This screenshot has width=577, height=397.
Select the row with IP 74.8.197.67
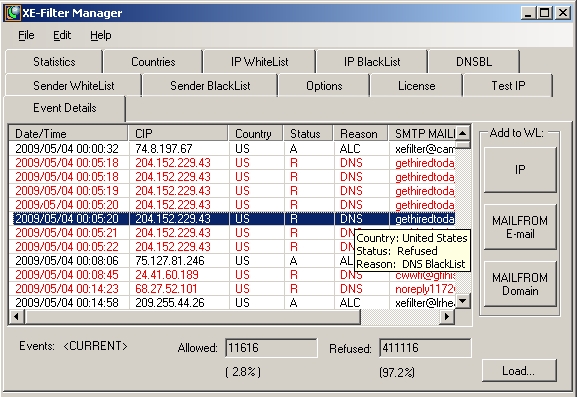232,149
